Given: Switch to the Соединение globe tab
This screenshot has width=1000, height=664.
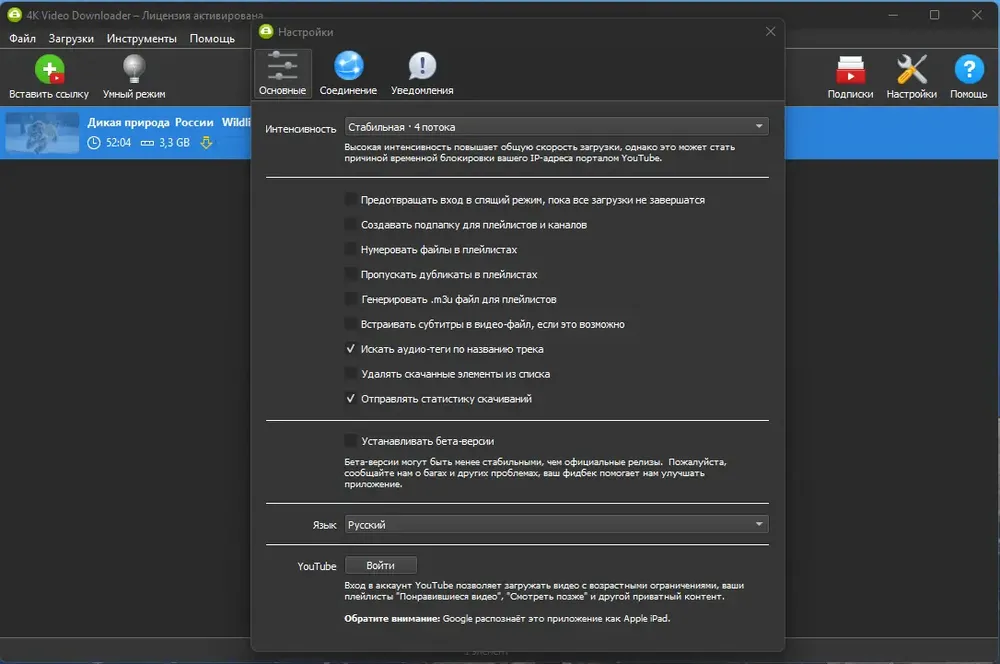Looking at the screenshot, I should coord(348,66).
